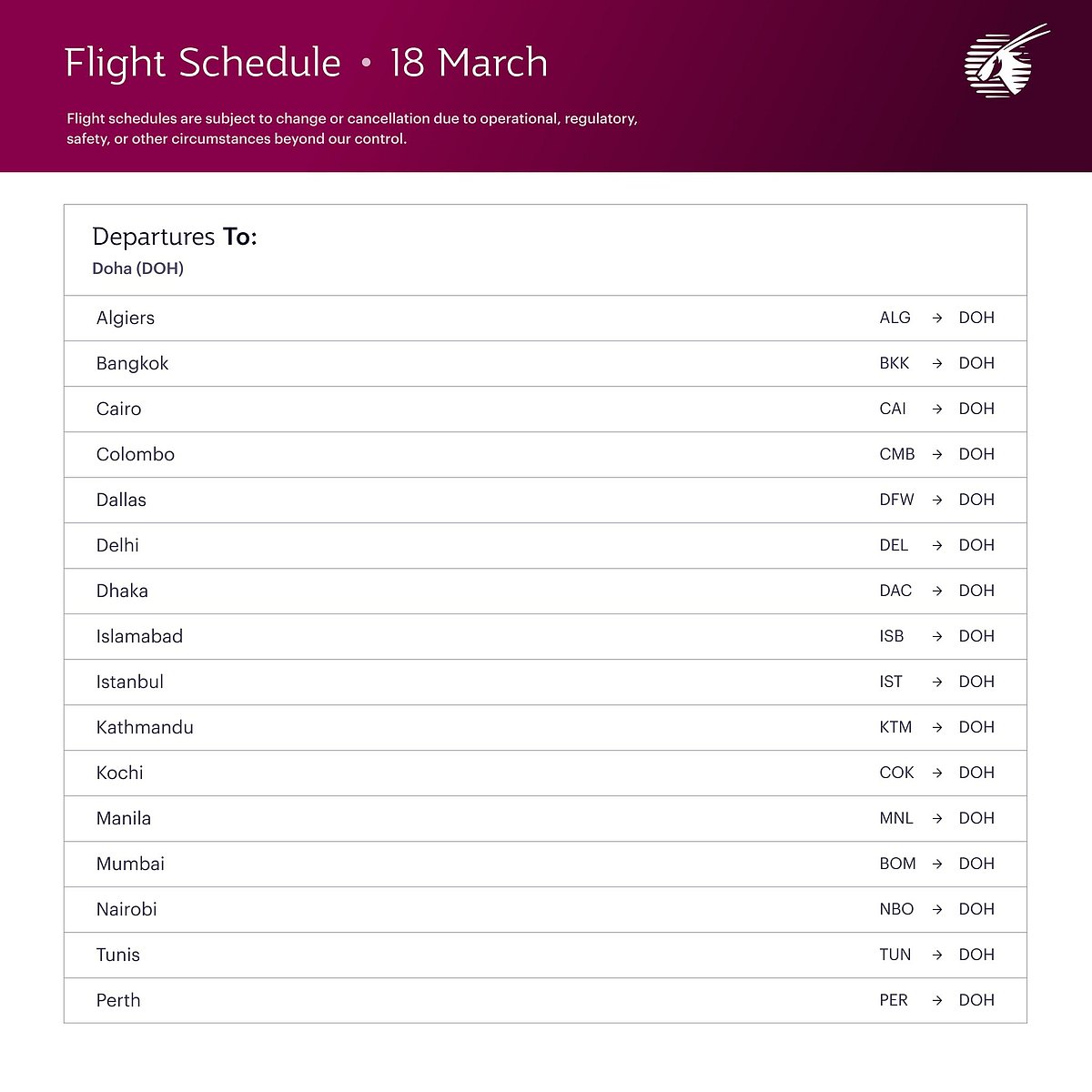1092x1092 pixels.
Task: Select the Colombo city name
Action: pyautogui.click(x=136, y=454)
